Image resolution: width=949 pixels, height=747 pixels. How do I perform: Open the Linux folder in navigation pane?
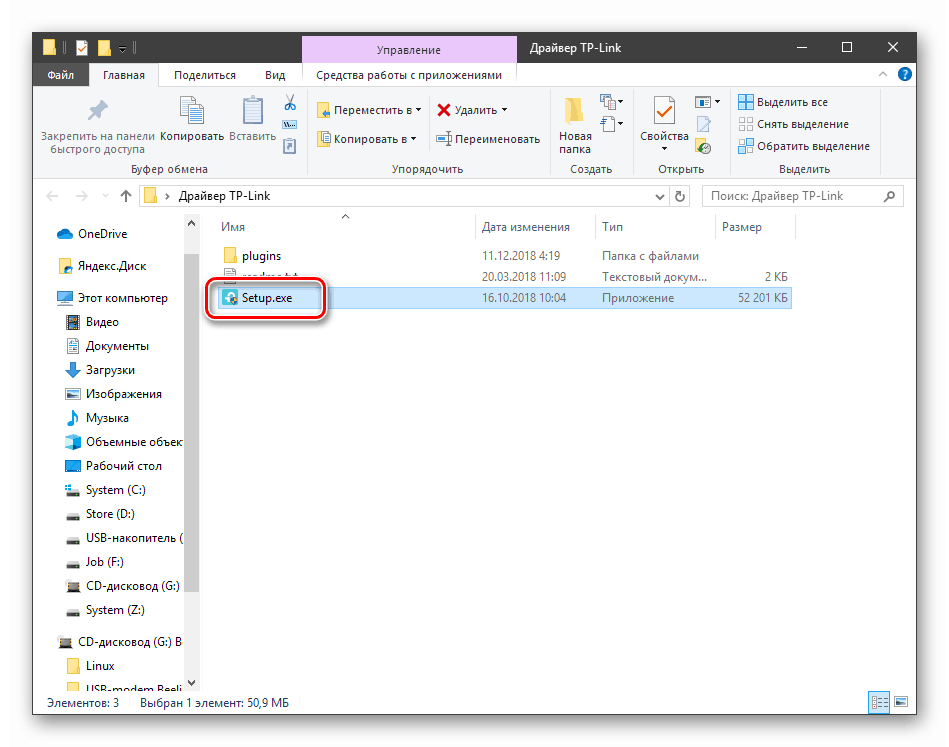tap(90, 666)
